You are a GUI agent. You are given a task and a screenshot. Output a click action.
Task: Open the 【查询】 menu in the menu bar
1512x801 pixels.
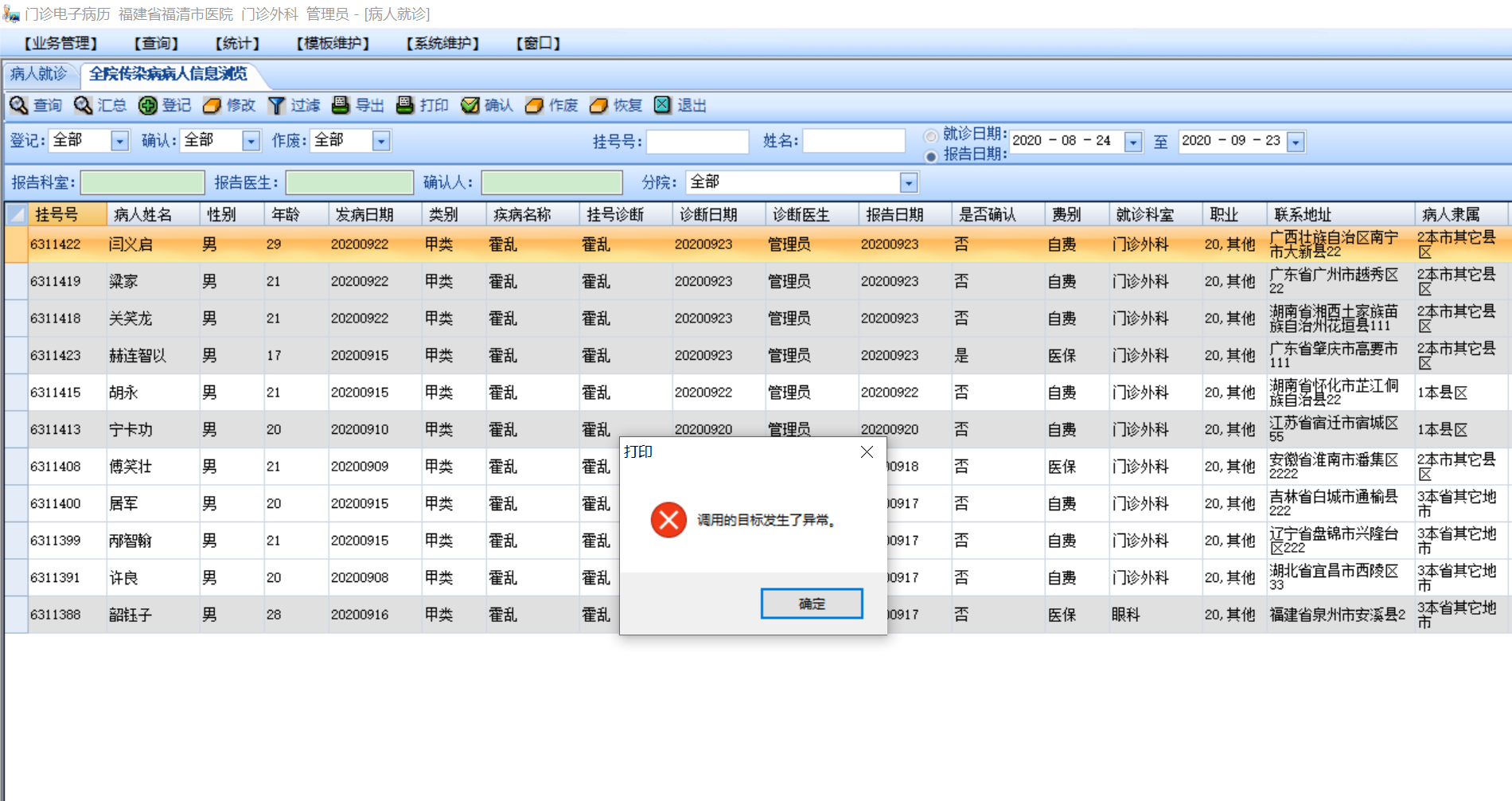pos(156,43)
